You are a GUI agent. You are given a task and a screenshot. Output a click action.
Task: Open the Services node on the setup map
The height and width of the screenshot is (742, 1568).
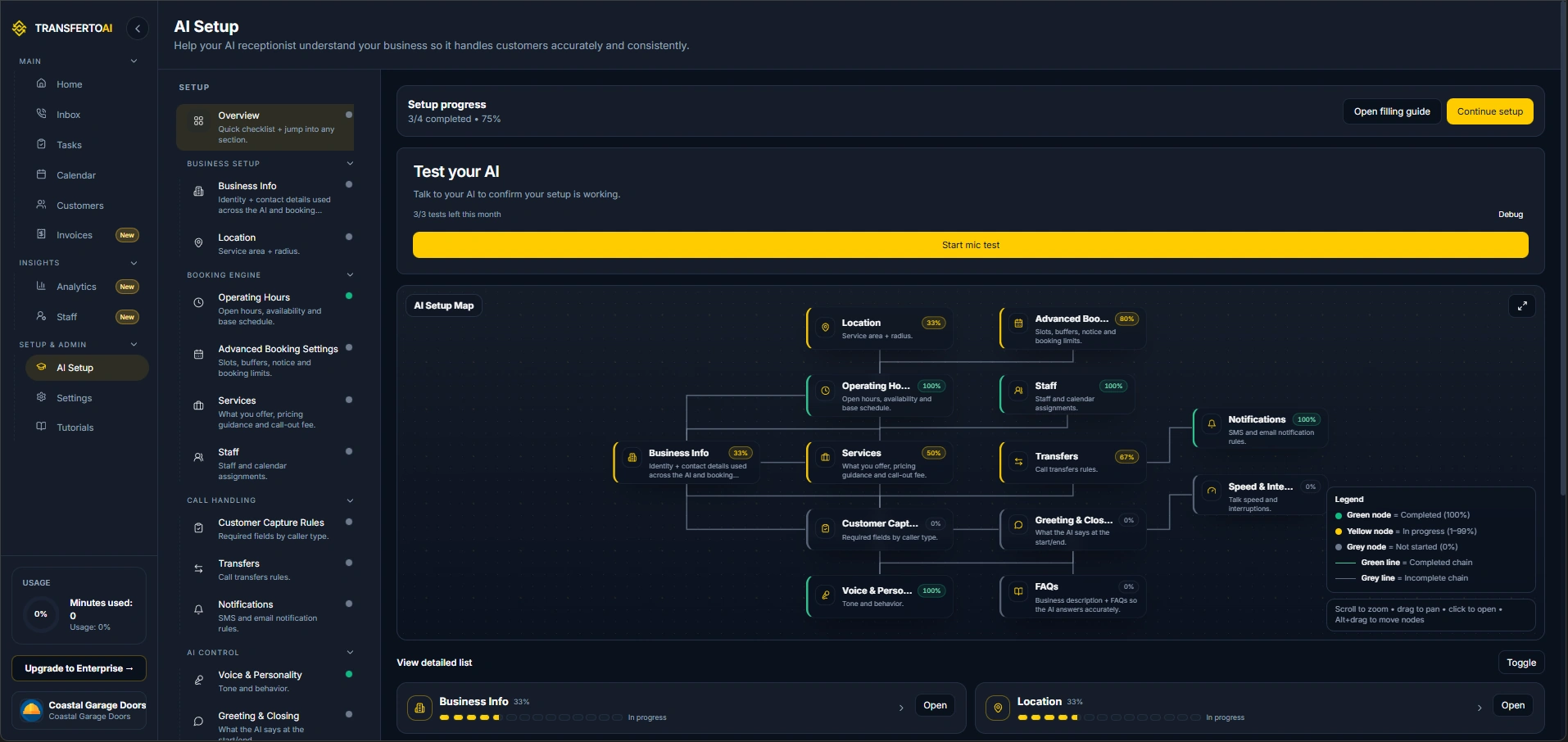point(879,463)
